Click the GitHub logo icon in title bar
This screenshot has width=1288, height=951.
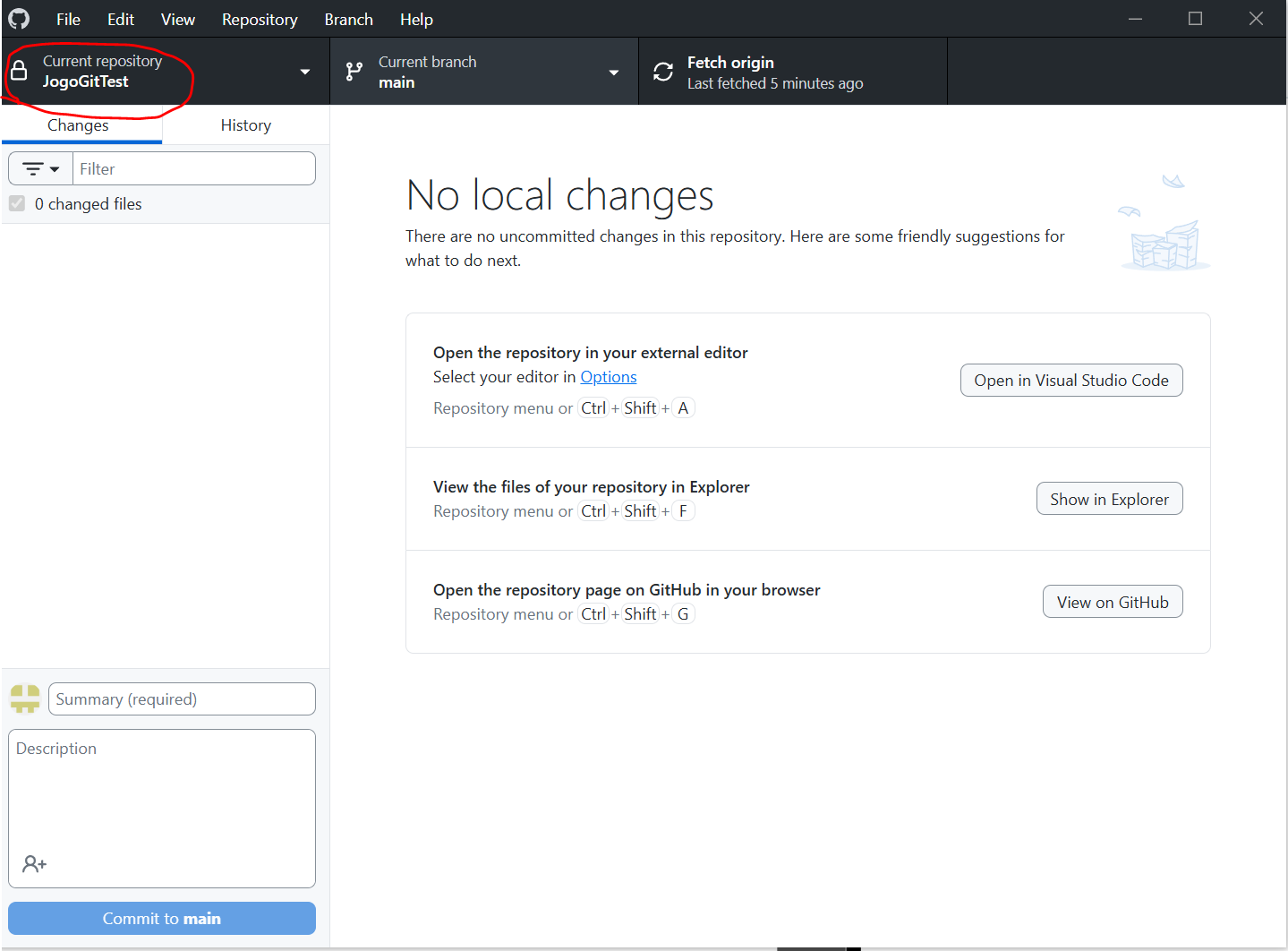click(x=19, y=19)
